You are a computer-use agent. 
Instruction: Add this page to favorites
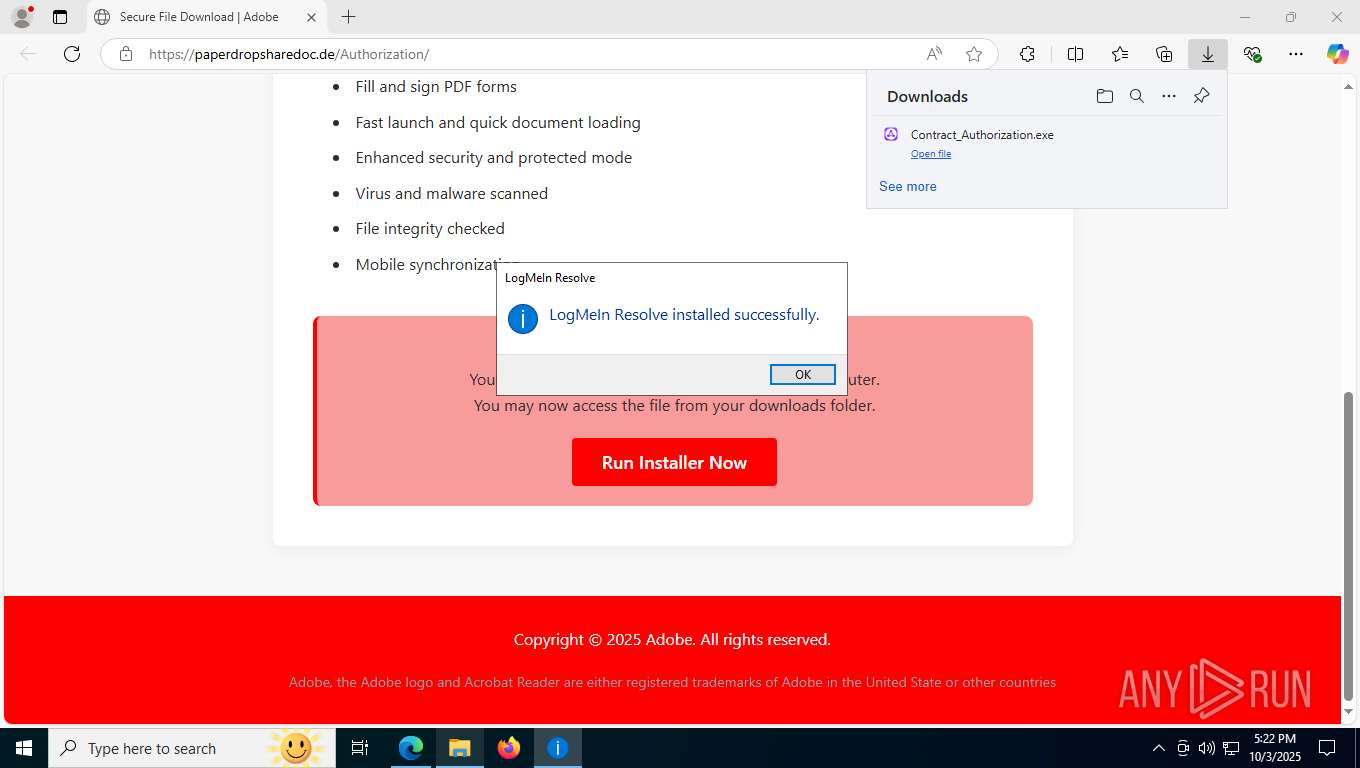pyautogui.click(x=974, y=54)
